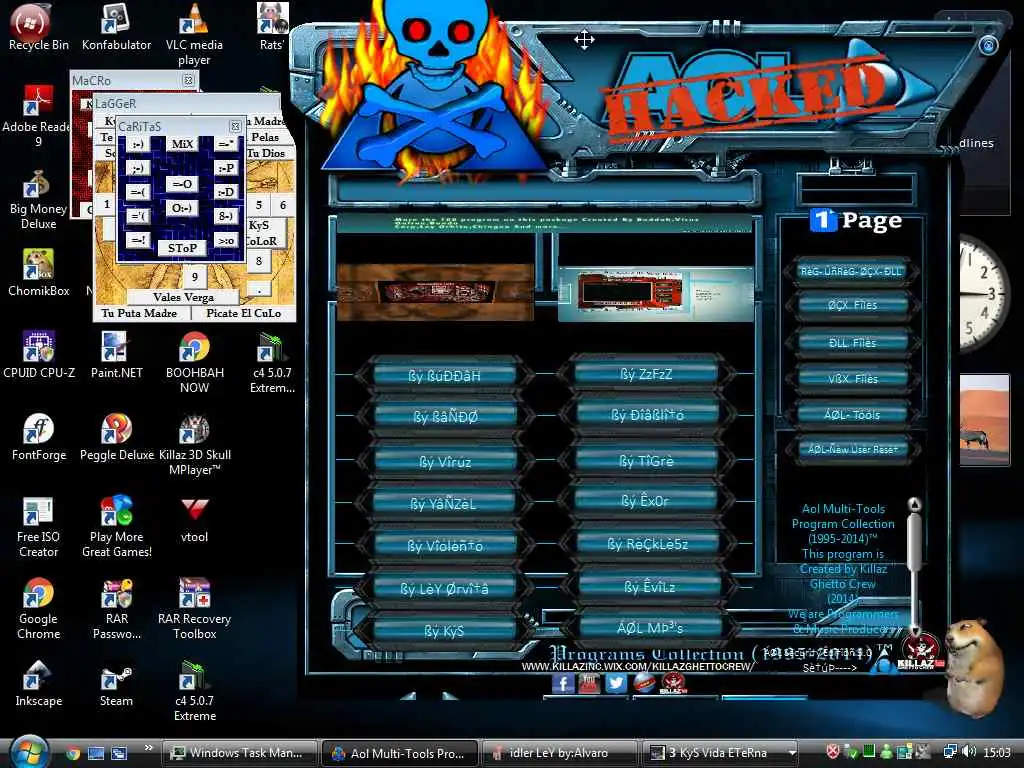Expand the quick launch overflow chevron
Viewport: 1024px width, 768px height.
coord(149,748)
